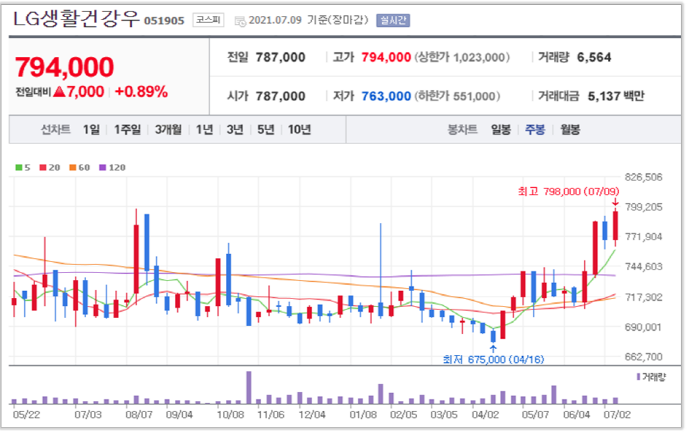Open the 월봉 monthly candle chart
687x435 pixels.
570,130
